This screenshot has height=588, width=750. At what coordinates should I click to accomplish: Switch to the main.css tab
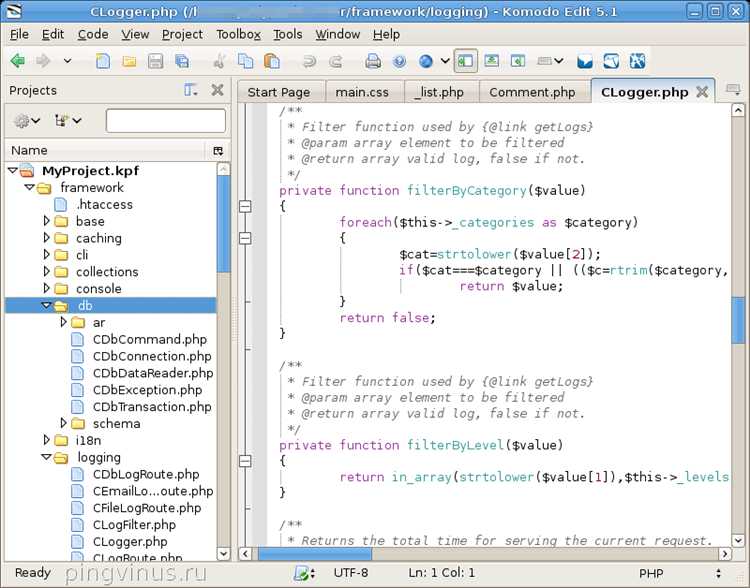pos(361,92)
